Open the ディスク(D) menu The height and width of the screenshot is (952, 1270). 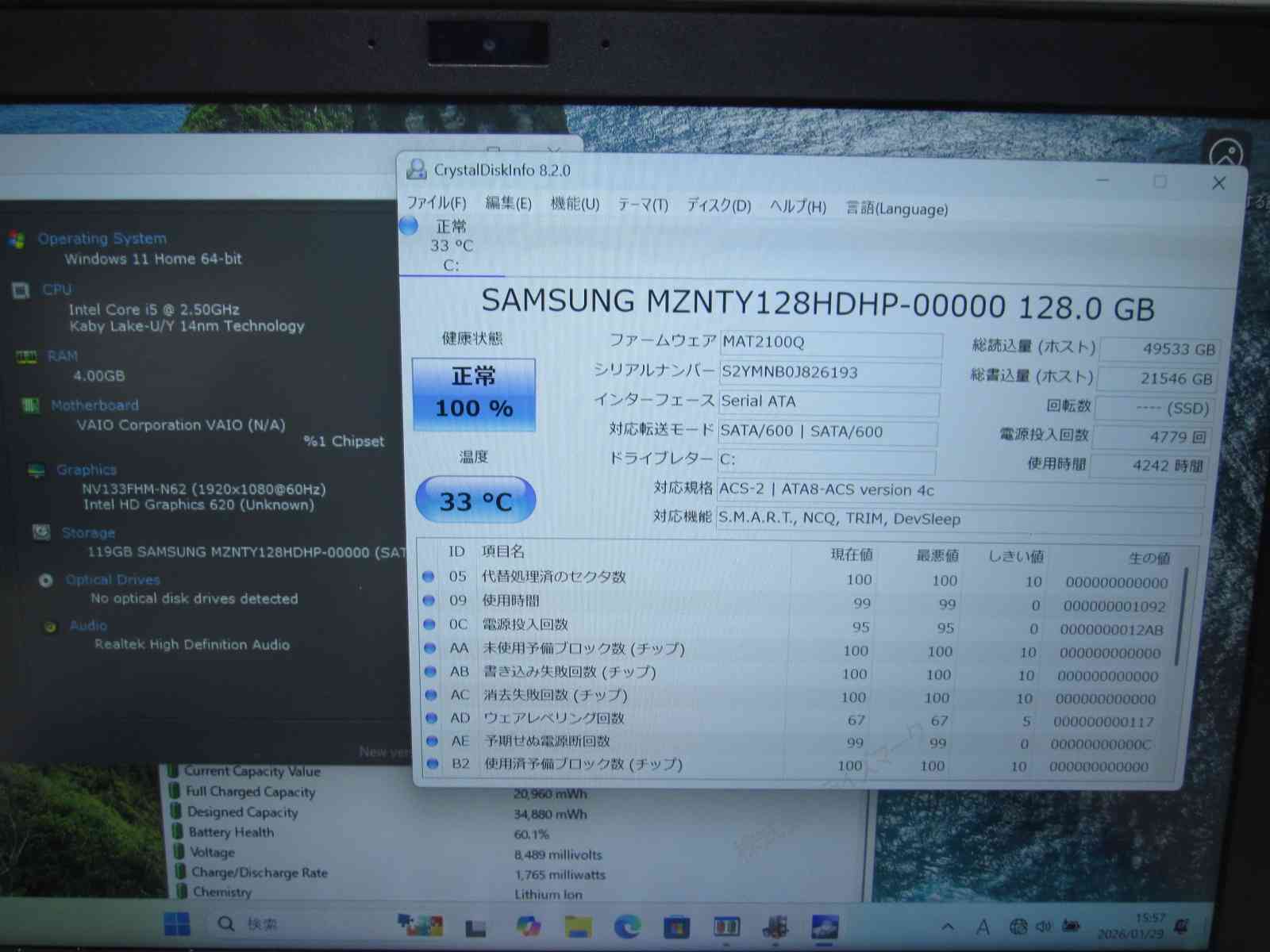pyautogui.click(x=718, y=206)
